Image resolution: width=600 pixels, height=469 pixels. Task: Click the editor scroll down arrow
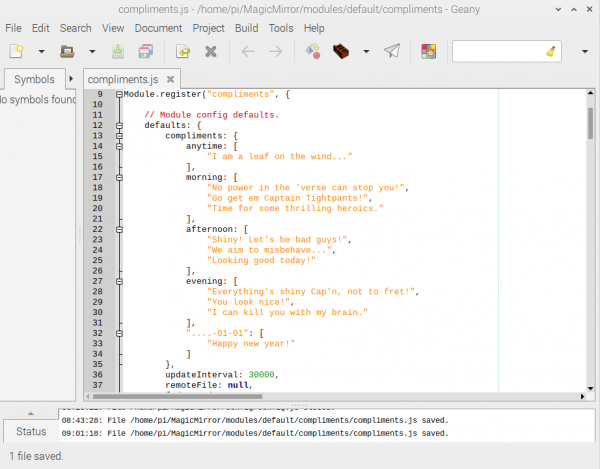click(590, 388)
